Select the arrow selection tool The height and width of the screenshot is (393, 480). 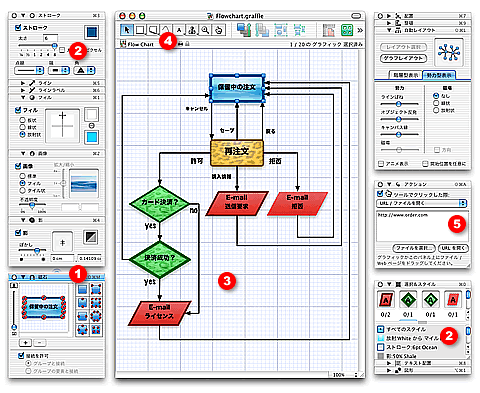pyautogui.click(x=127, y=30)
